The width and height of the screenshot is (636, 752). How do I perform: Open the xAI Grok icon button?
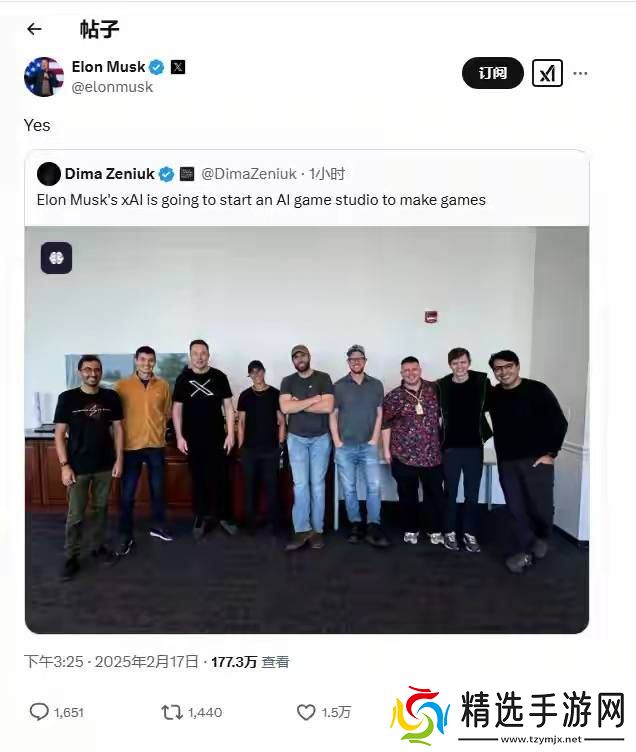[x=547, y=73]
